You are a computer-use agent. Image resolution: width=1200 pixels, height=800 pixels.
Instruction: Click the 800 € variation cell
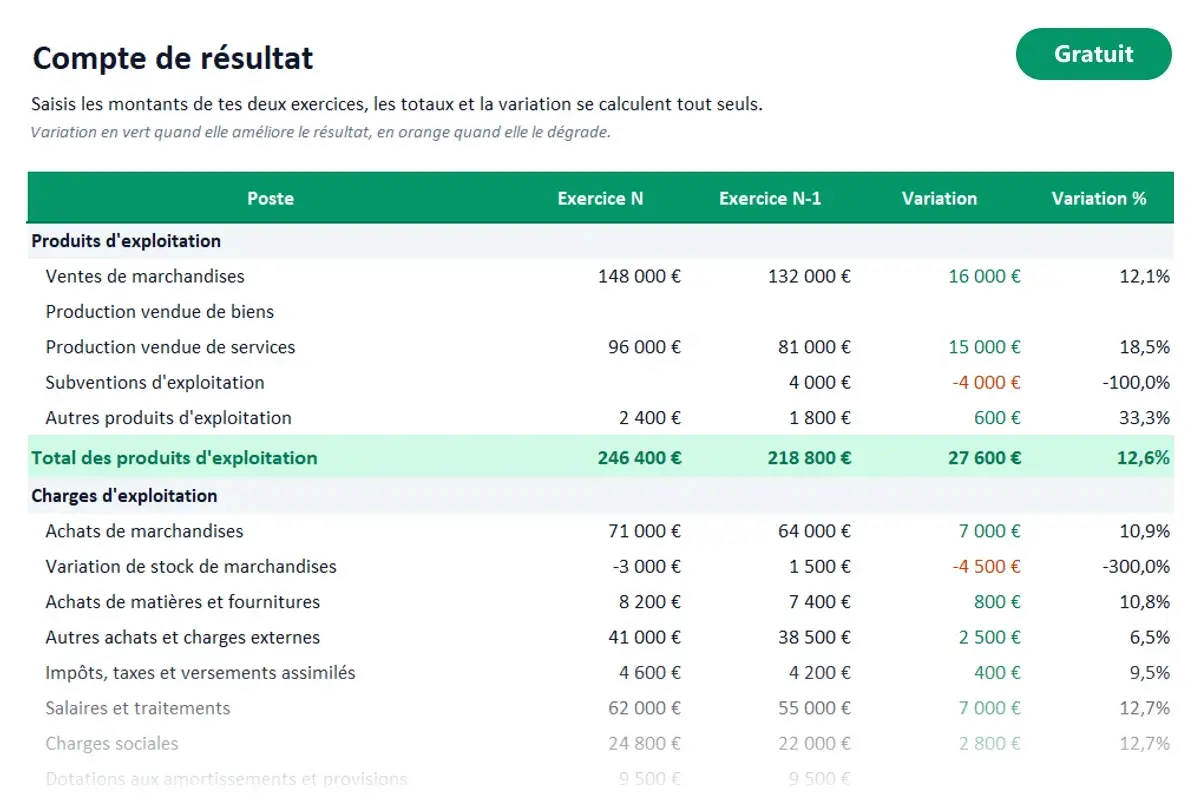(997, 602)
